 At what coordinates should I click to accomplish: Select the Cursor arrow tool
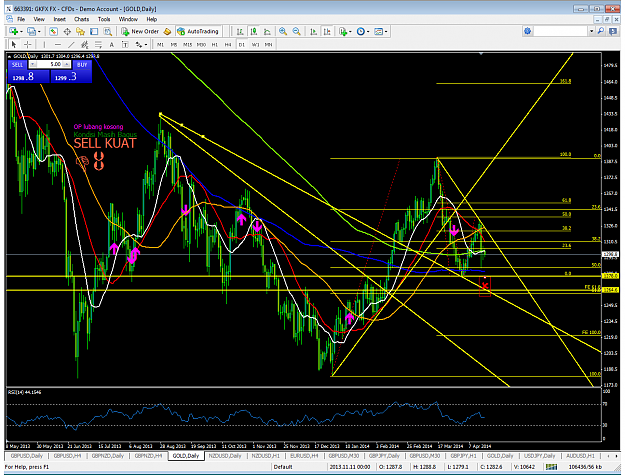tap(14, 45)
